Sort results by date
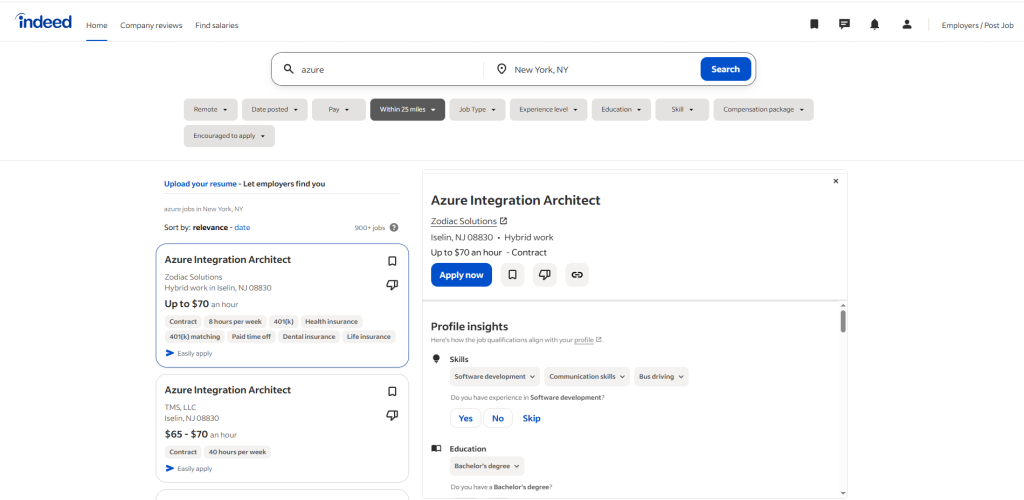The width and height of the screenshot is (1024, 500). point(242,228)
